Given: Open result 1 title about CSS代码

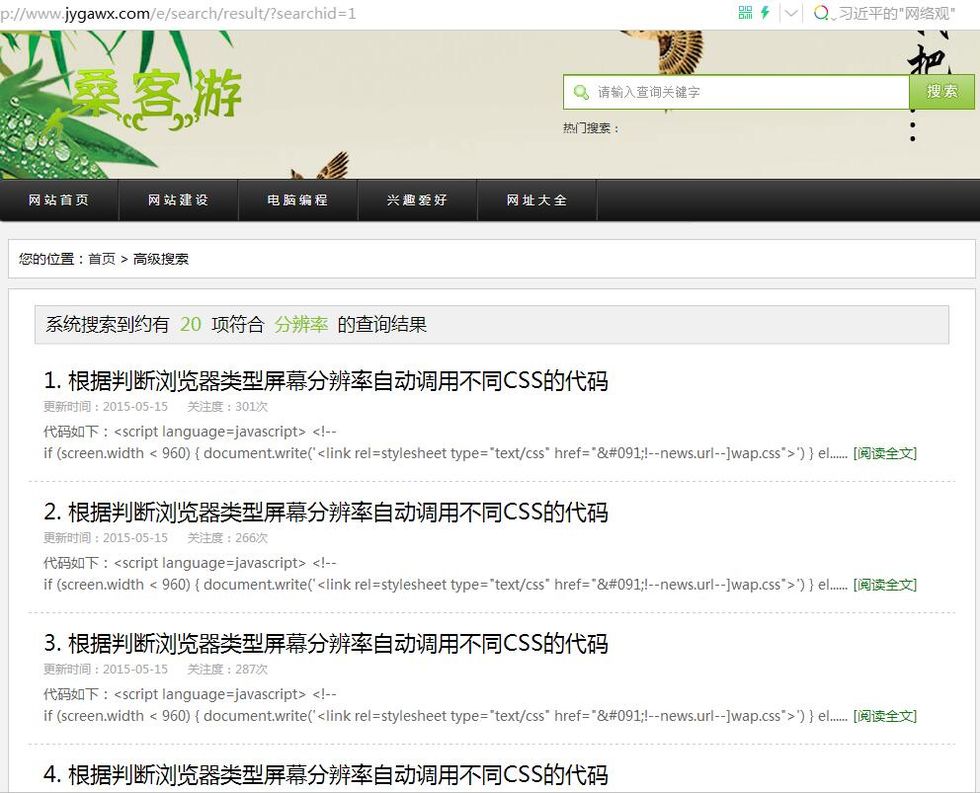Looking at the screenshot, I should 326,381.
